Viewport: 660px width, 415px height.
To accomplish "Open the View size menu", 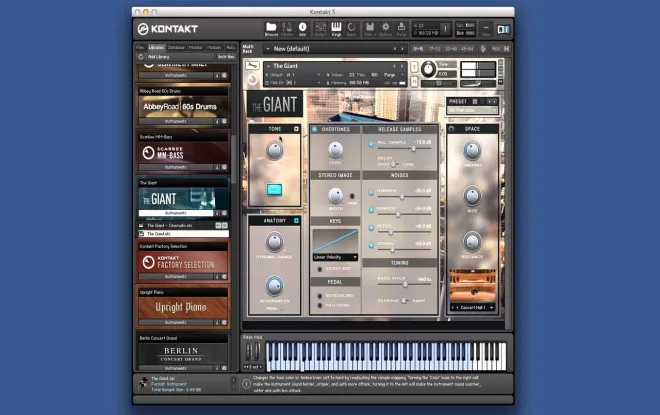I will [486, 29].
